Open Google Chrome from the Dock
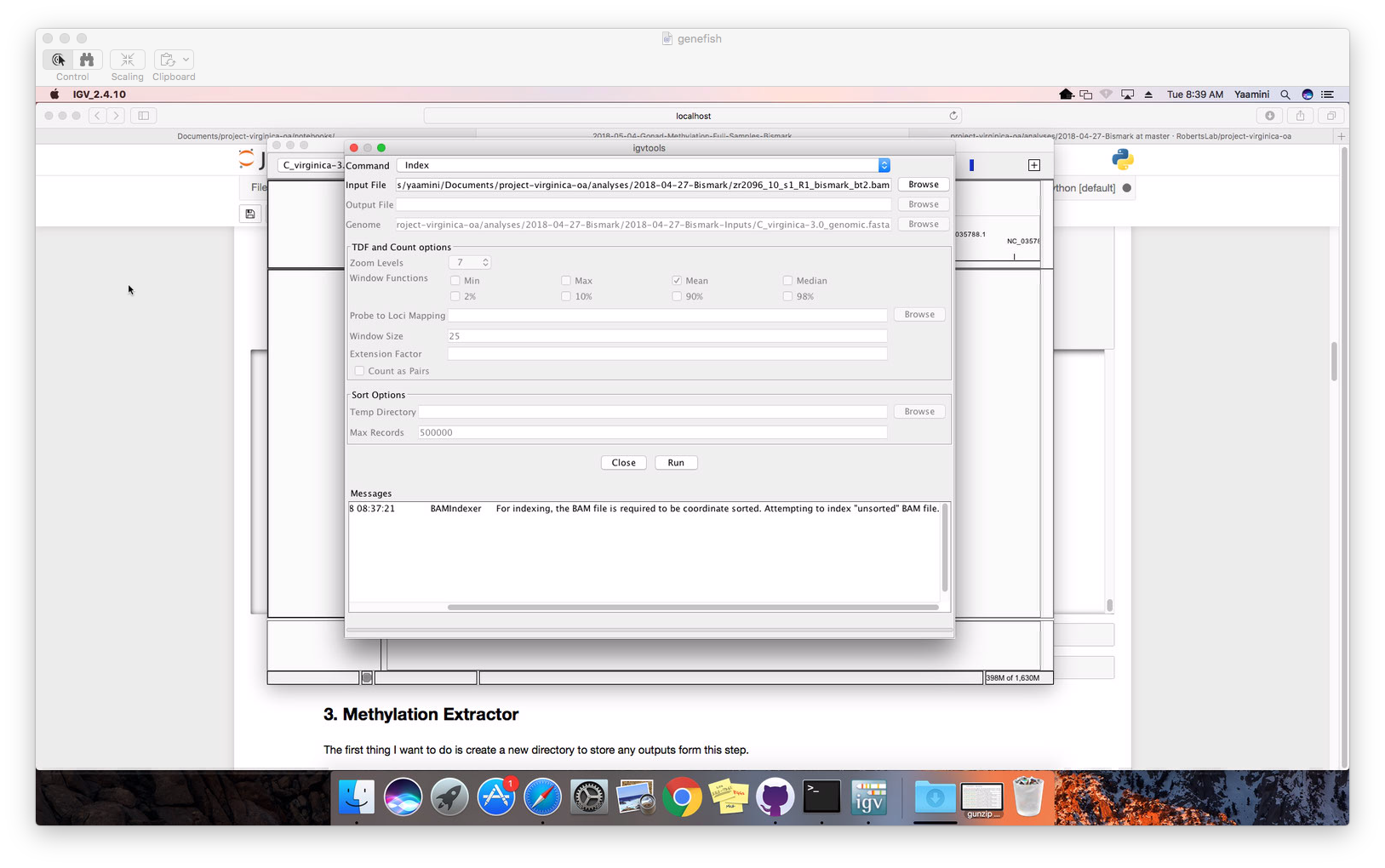 click(x=682, y=797)
